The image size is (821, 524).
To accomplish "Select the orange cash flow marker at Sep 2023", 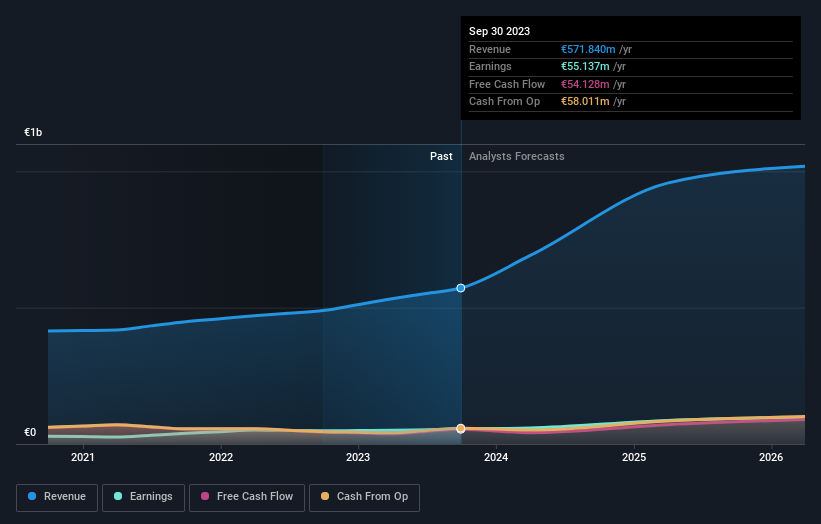I will pyautogui.click(x=461, y=429).
